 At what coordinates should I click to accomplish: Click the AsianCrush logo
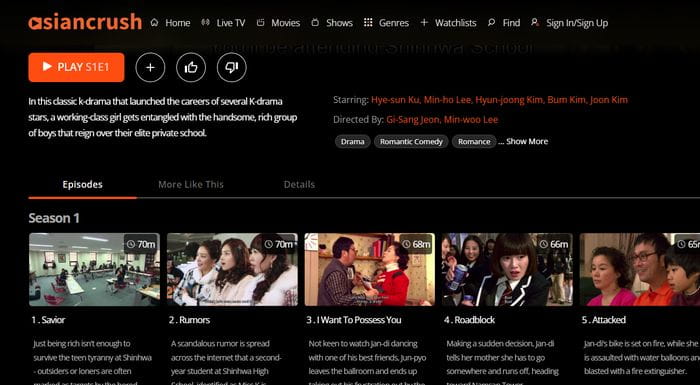coord(85,22)
